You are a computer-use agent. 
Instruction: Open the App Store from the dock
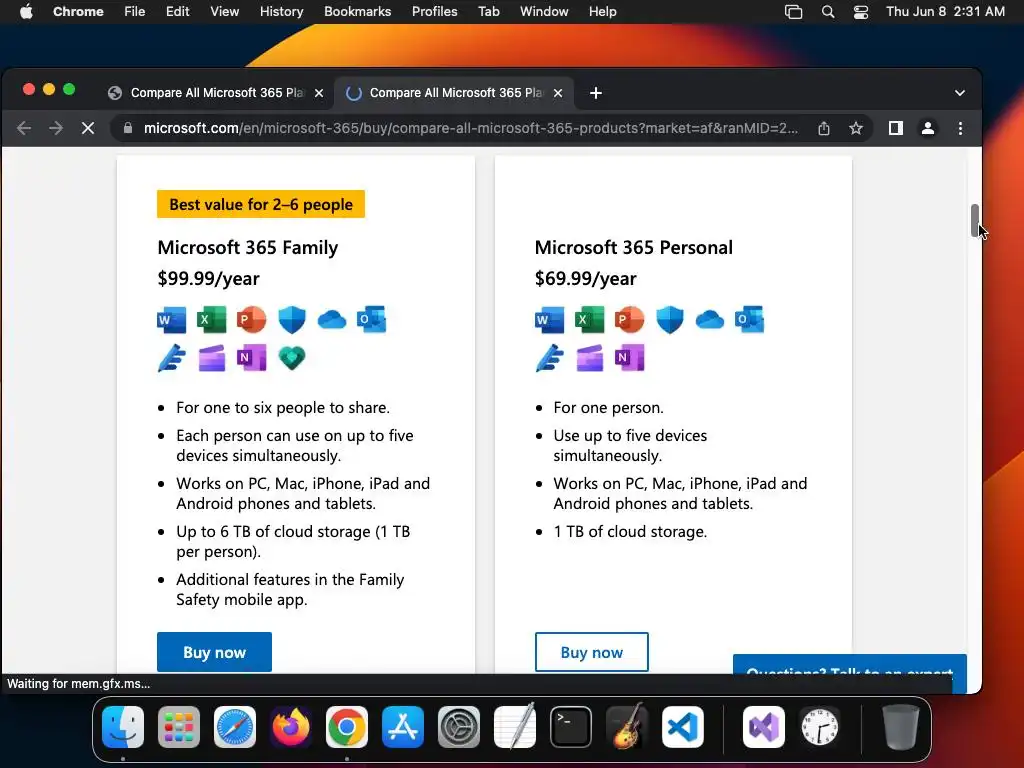[x=403, y=727]
